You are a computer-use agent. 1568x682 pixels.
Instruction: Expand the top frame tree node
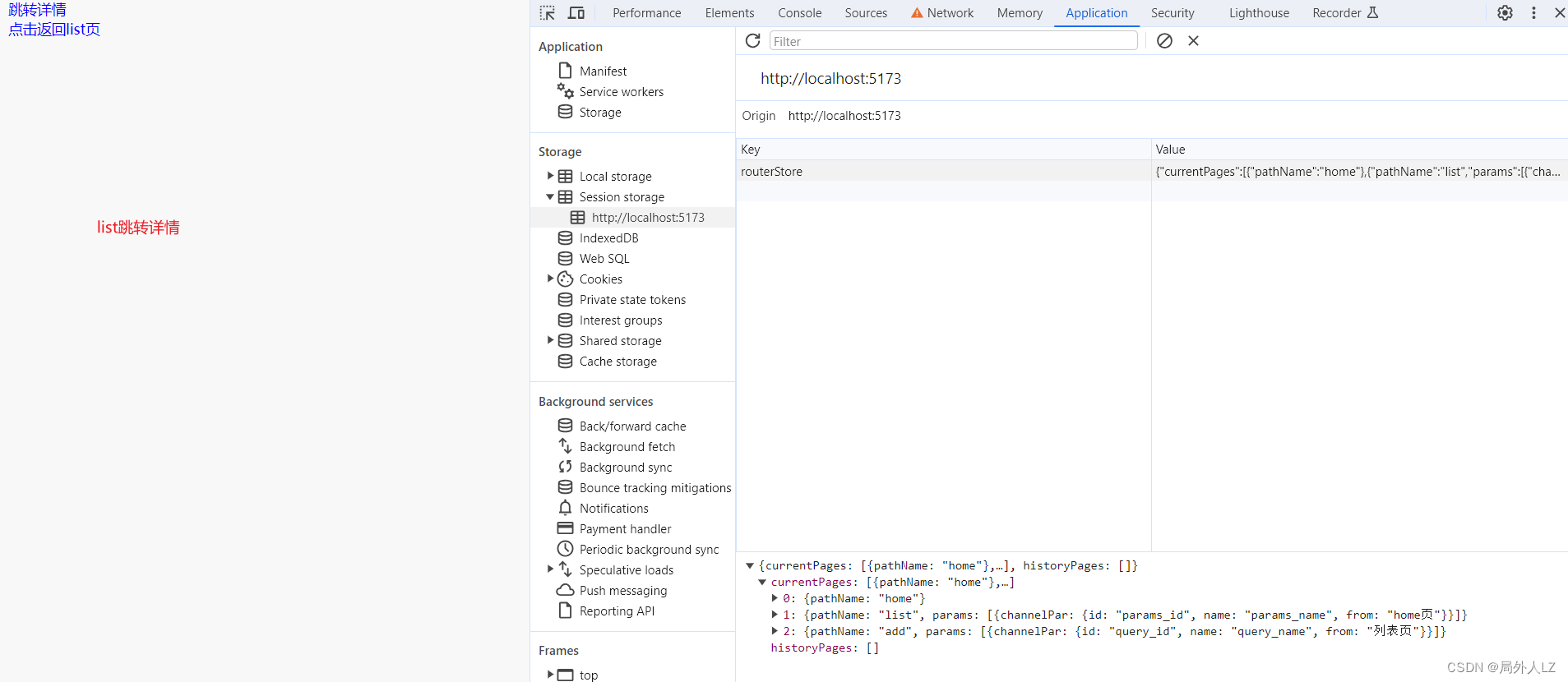(x=550, y=675)
